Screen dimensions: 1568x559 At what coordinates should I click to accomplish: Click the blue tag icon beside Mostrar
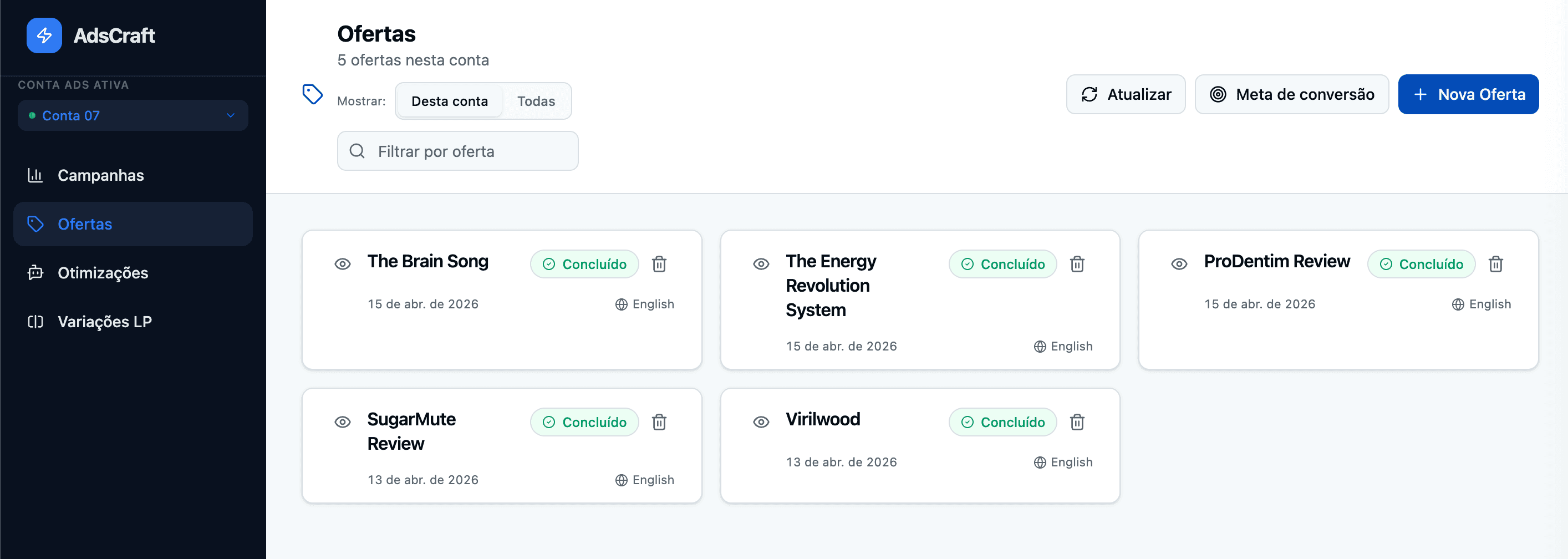(312, 94)
